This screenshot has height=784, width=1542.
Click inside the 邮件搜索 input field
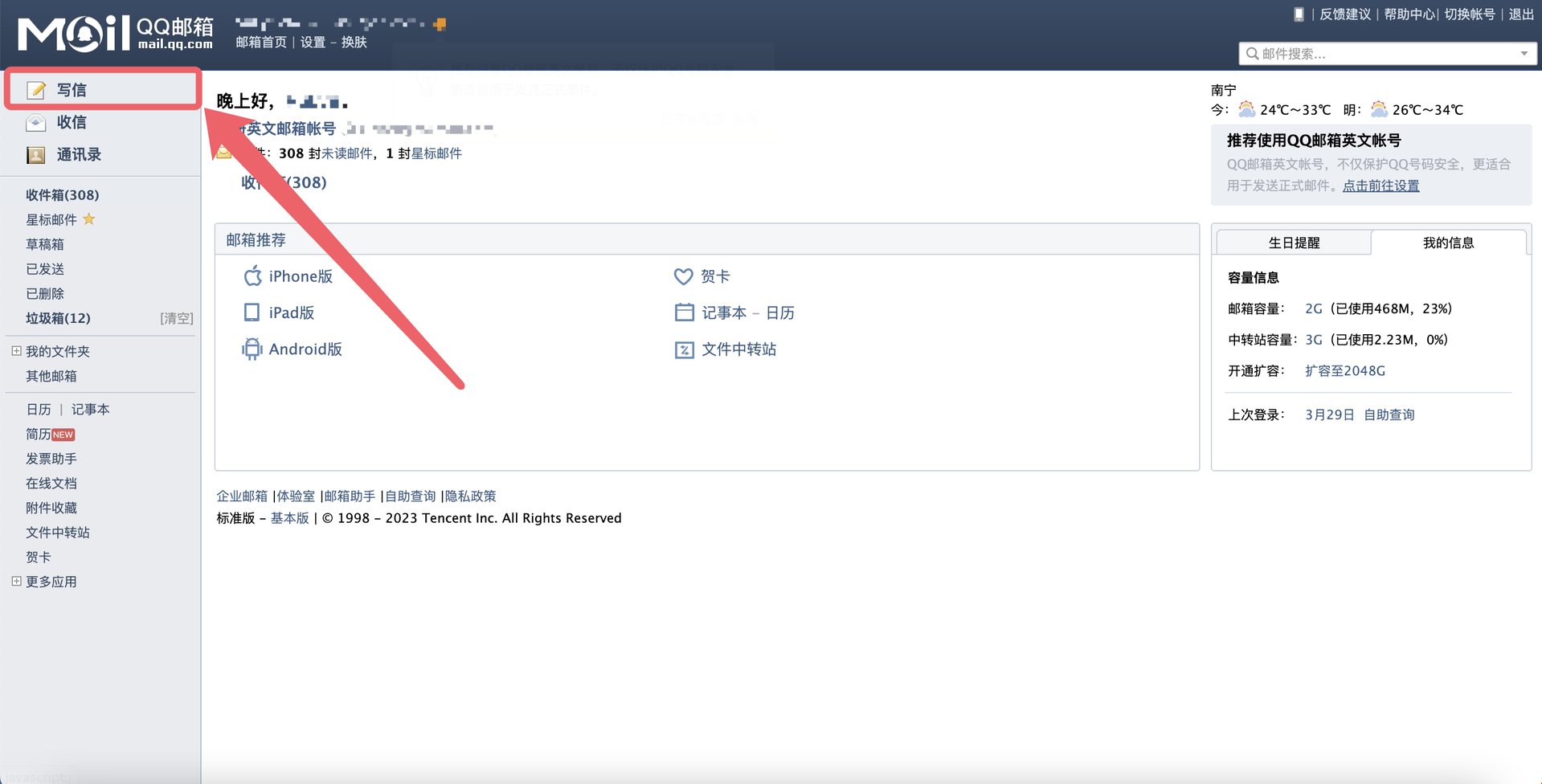[1366, 53]
